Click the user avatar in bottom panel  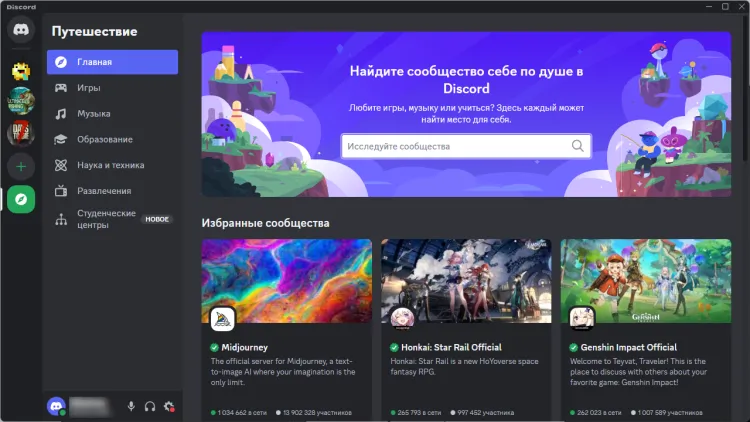[x=56, y=406]
